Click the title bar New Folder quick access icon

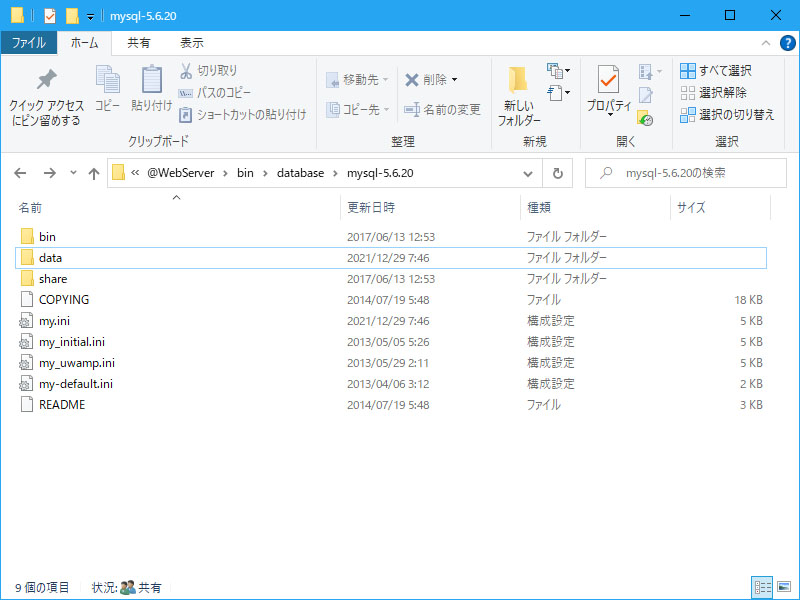(72, 16)
